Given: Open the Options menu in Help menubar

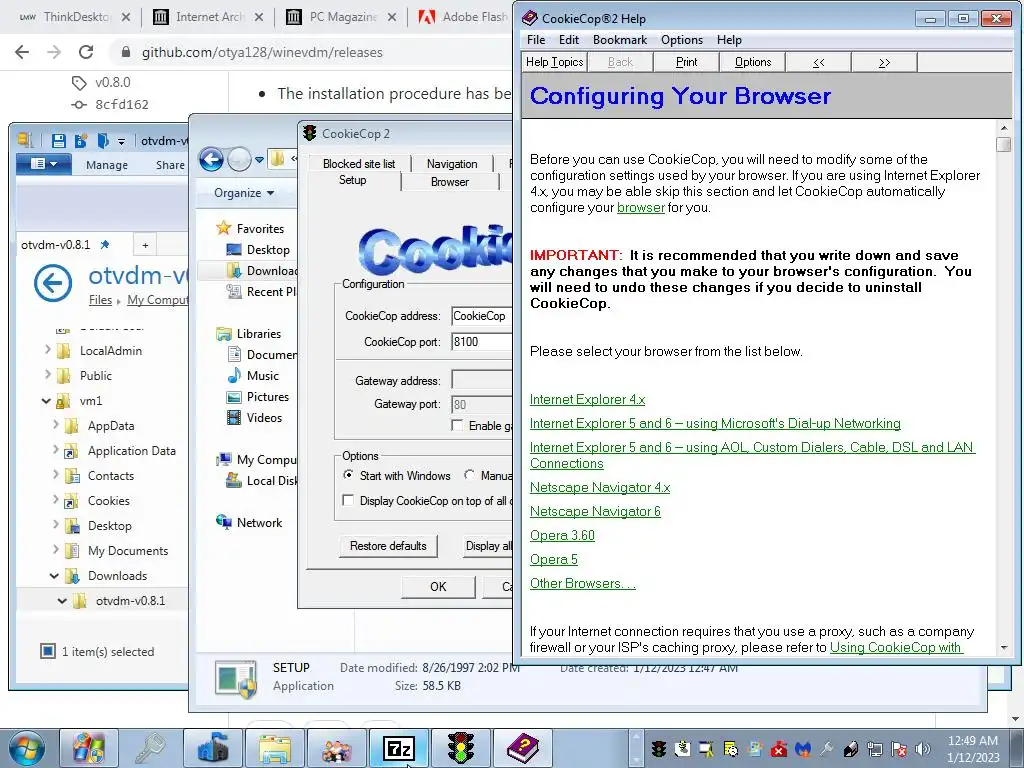Looking at the screenshot, I should (682, 40).
